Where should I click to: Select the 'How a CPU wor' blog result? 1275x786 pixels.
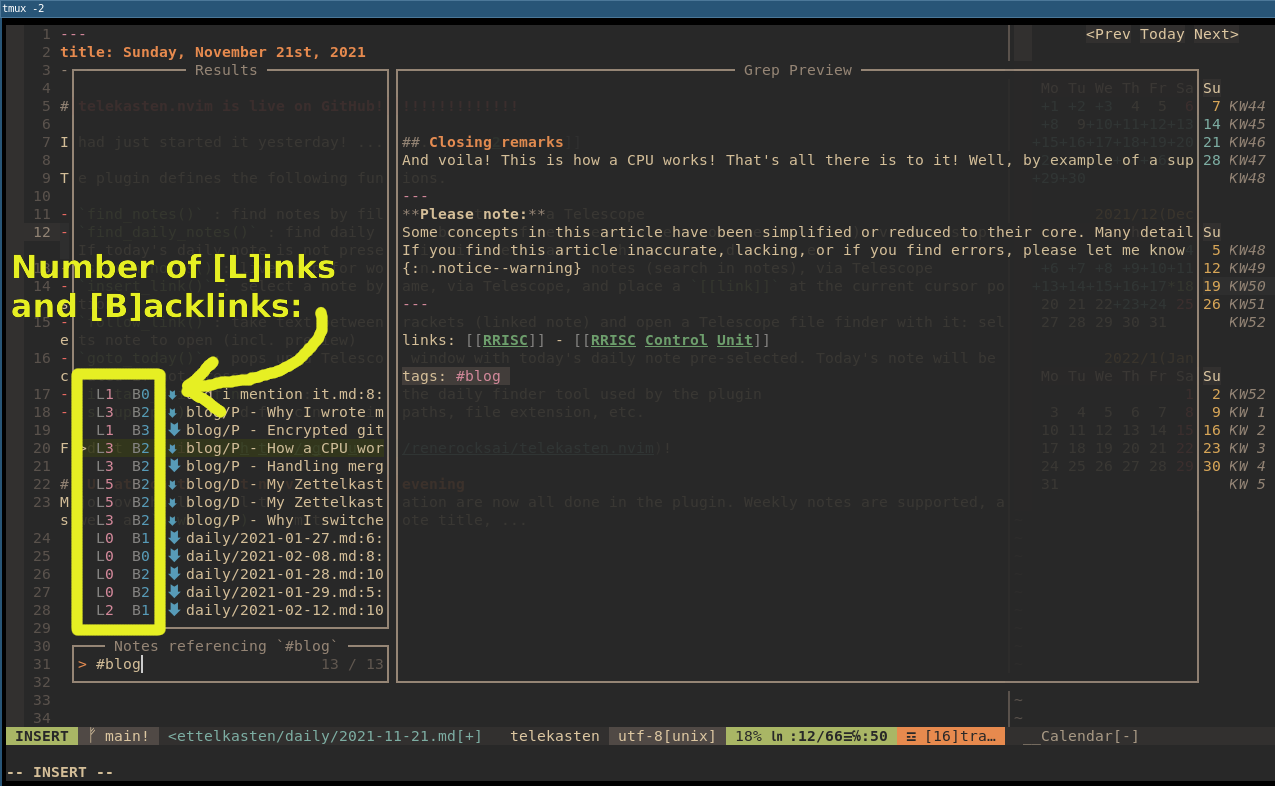point(284,448)
